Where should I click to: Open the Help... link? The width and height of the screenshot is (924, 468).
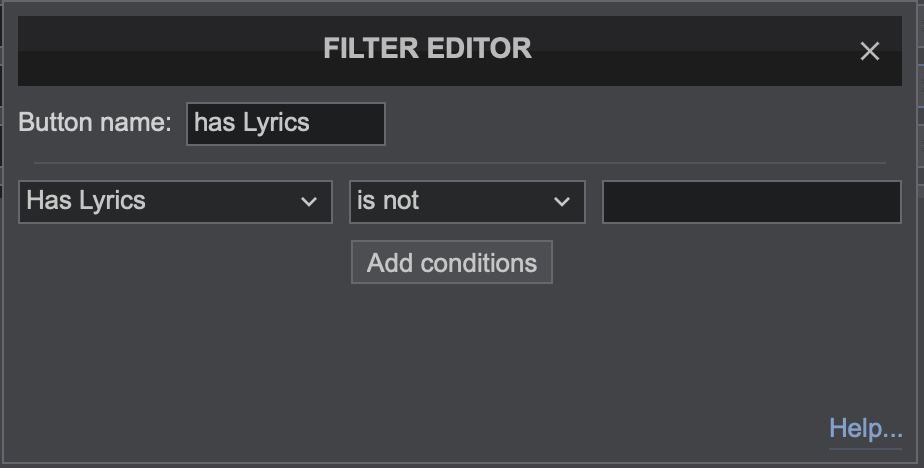[865, 429]
